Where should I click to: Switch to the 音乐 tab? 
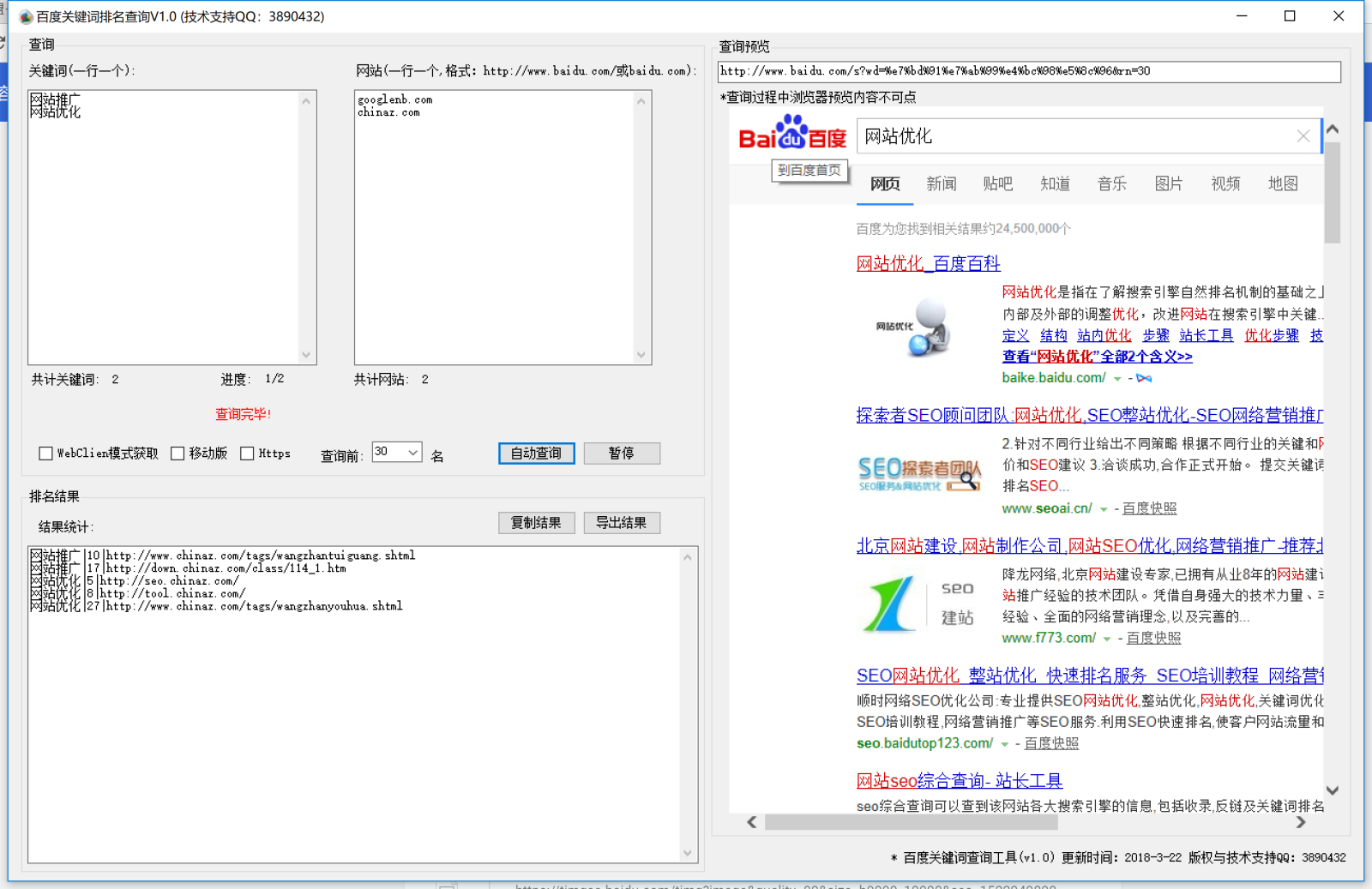click(x=1112, y=183)
